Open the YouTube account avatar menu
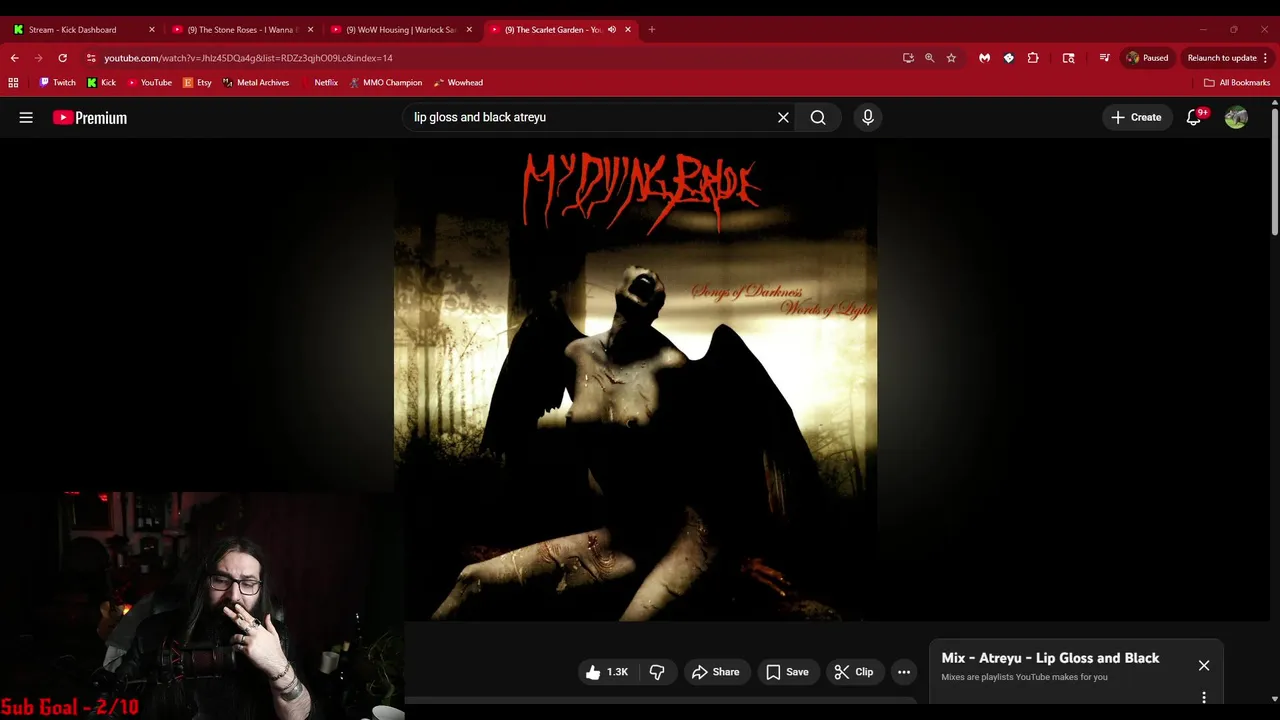 [x=1236, y=117]
